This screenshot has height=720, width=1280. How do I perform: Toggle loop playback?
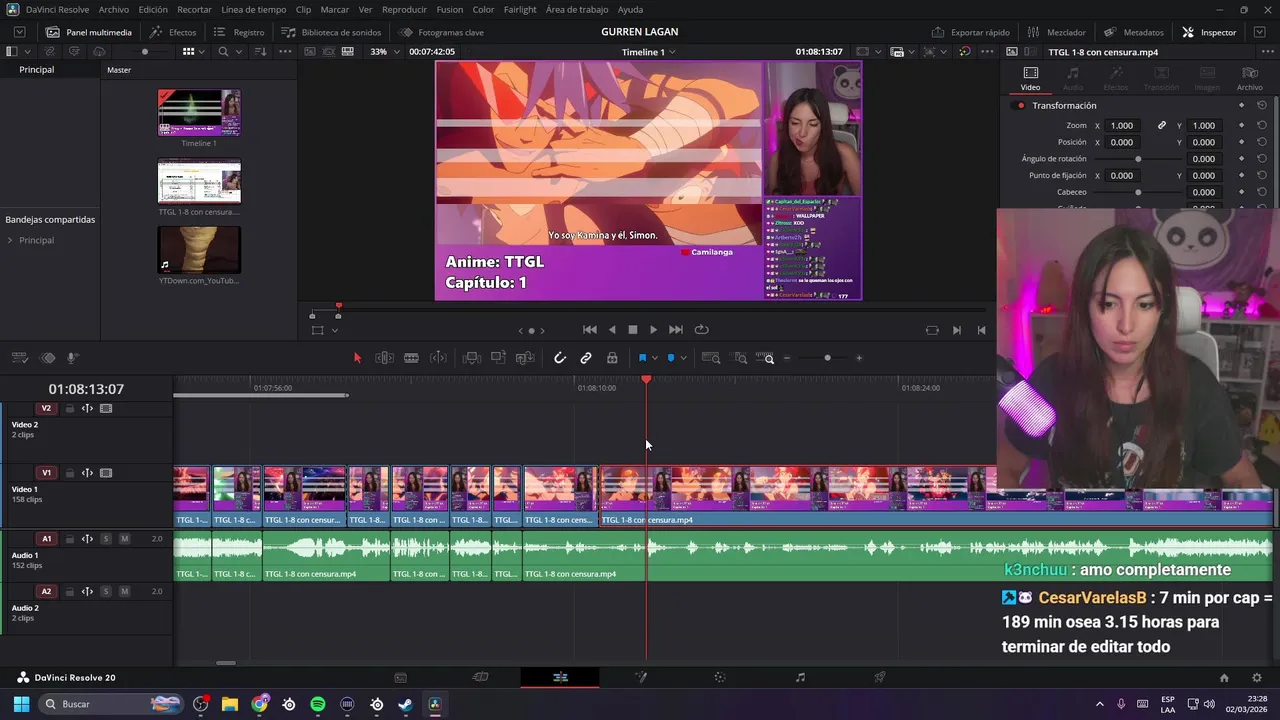click(702, 330)
